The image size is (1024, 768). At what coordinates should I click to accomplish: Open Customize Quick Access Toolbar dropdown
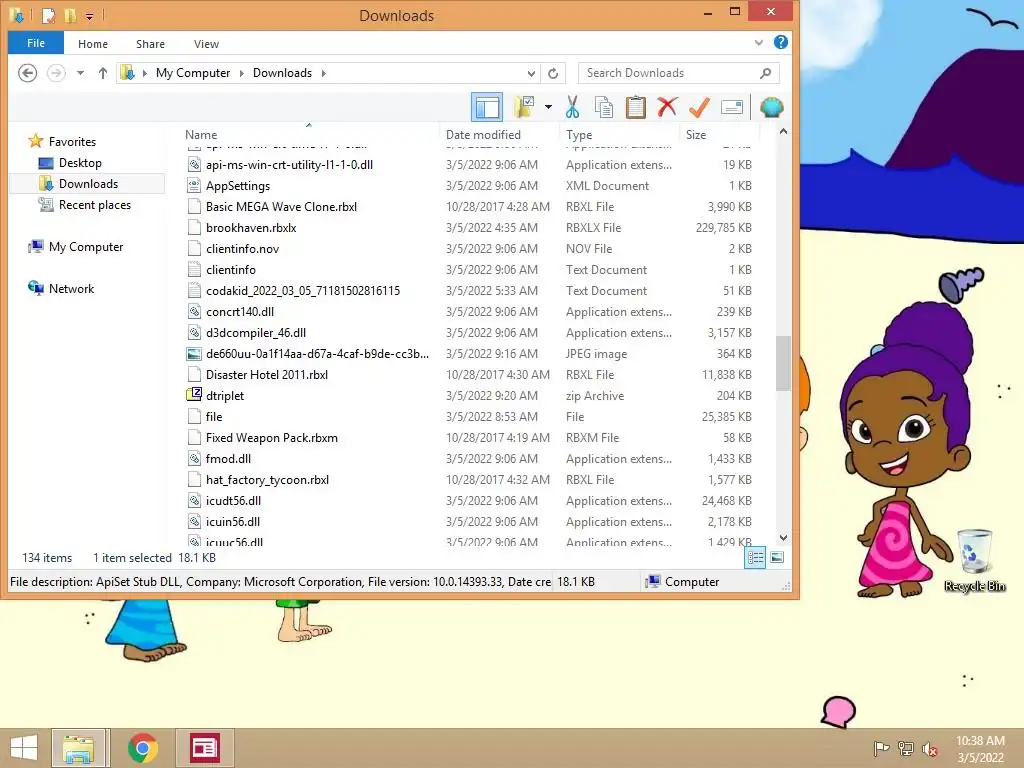tap(89, 16)
